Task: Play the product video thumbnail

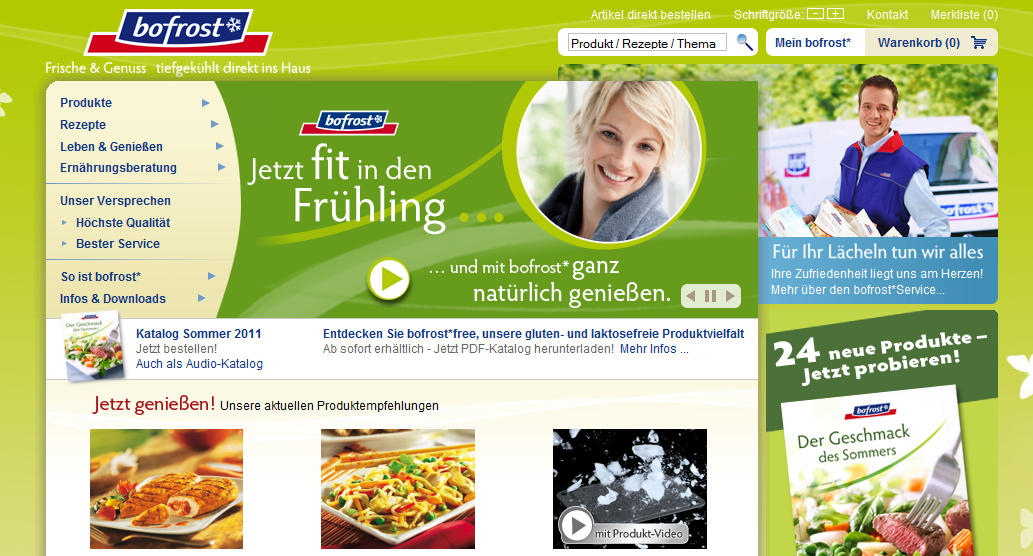Action: click(576, 526)
